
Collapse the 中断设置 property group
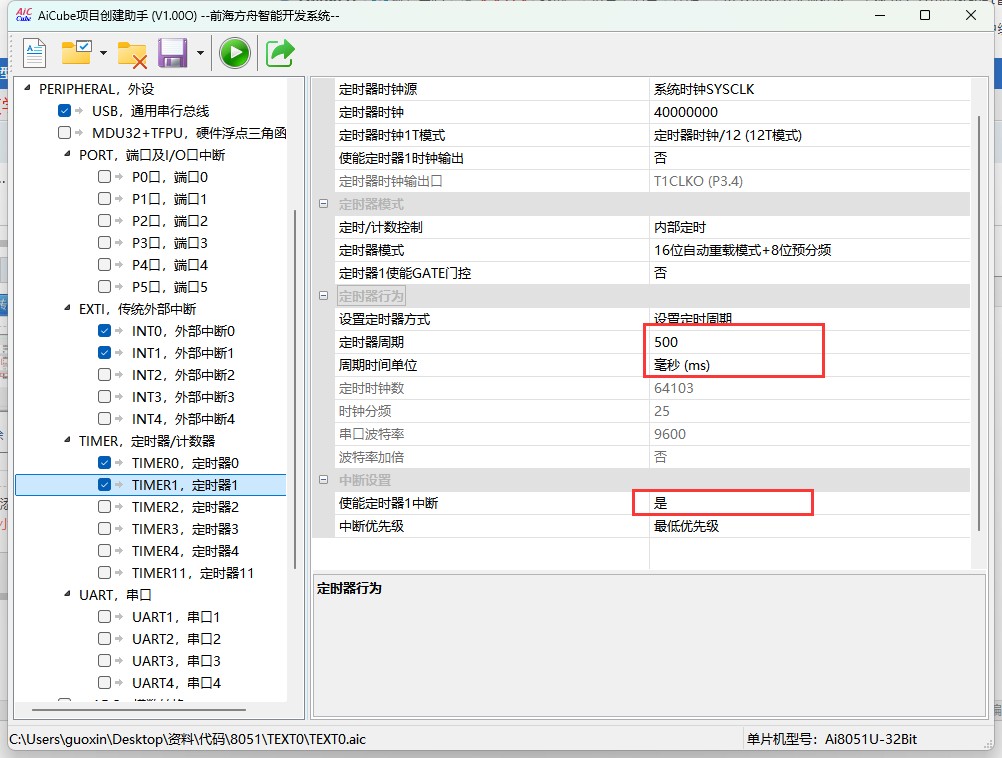(323, 480)
